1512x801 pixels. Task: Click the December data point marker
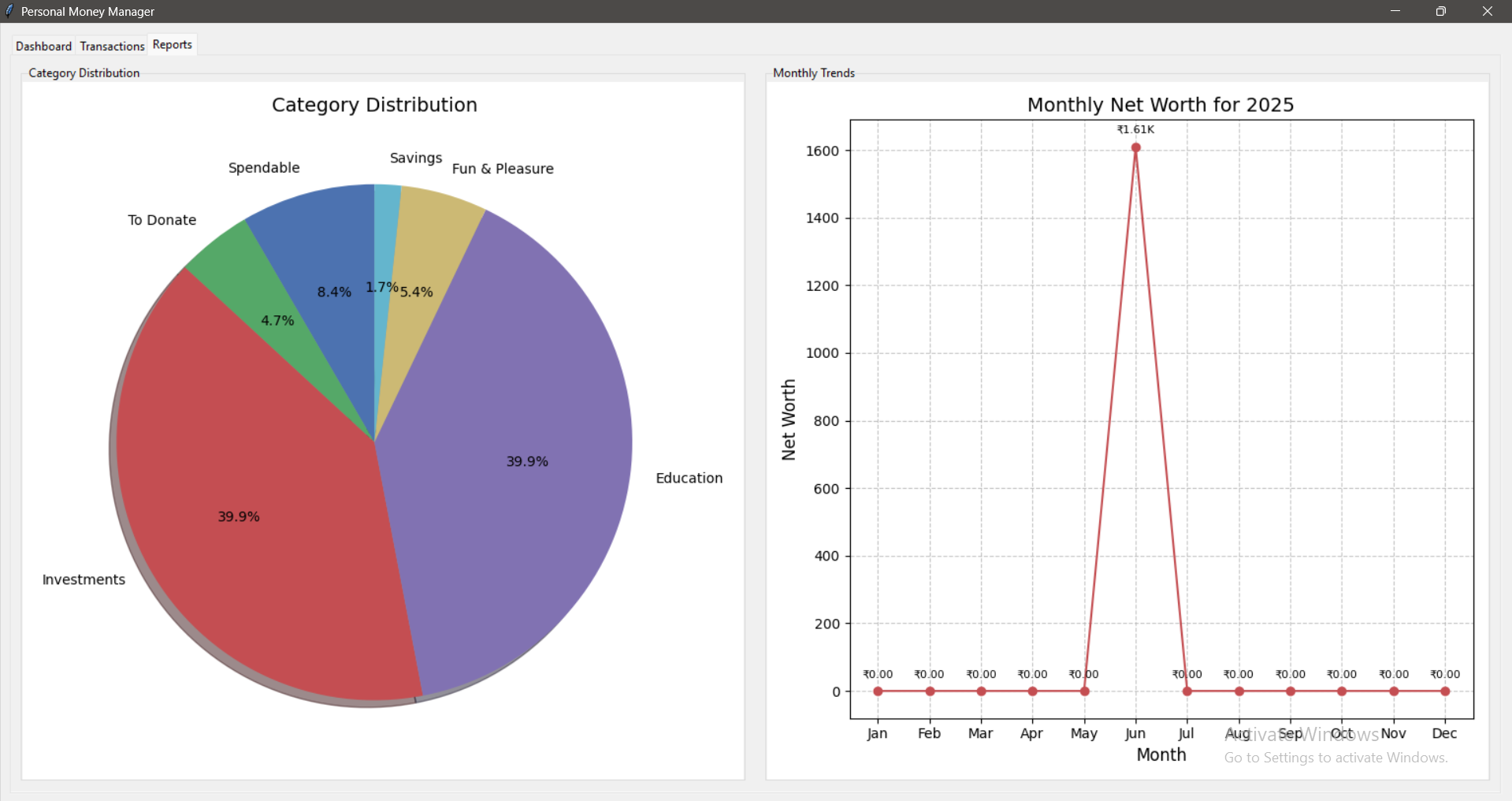[1444, 691]
